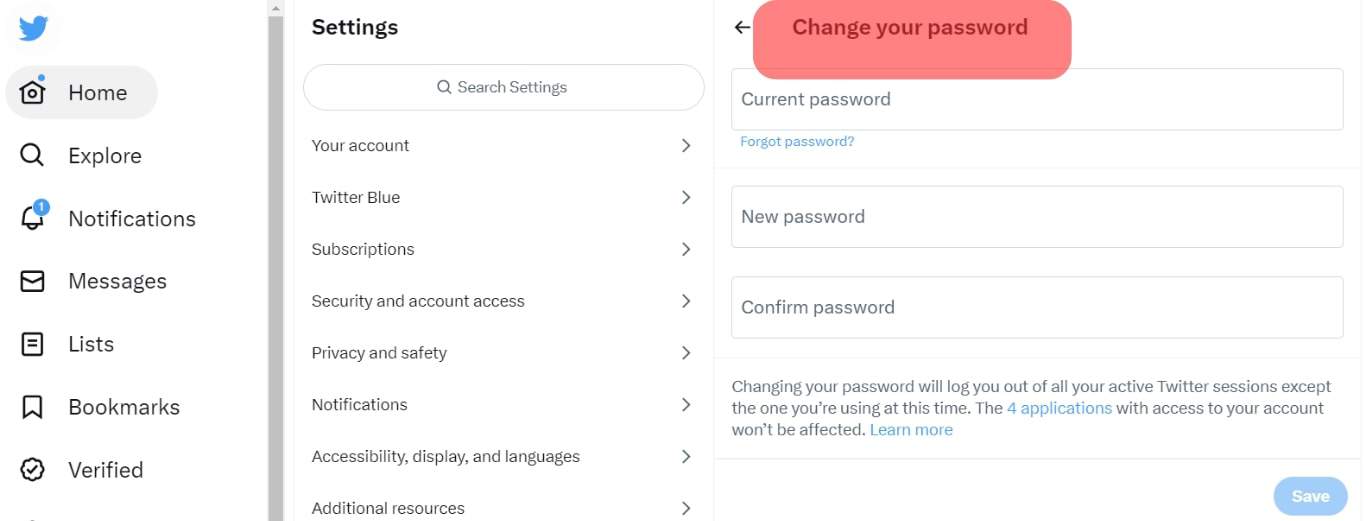1366x521 pixels.
Task: Expand the Your account chevron
Action: (x=686, y=146)
